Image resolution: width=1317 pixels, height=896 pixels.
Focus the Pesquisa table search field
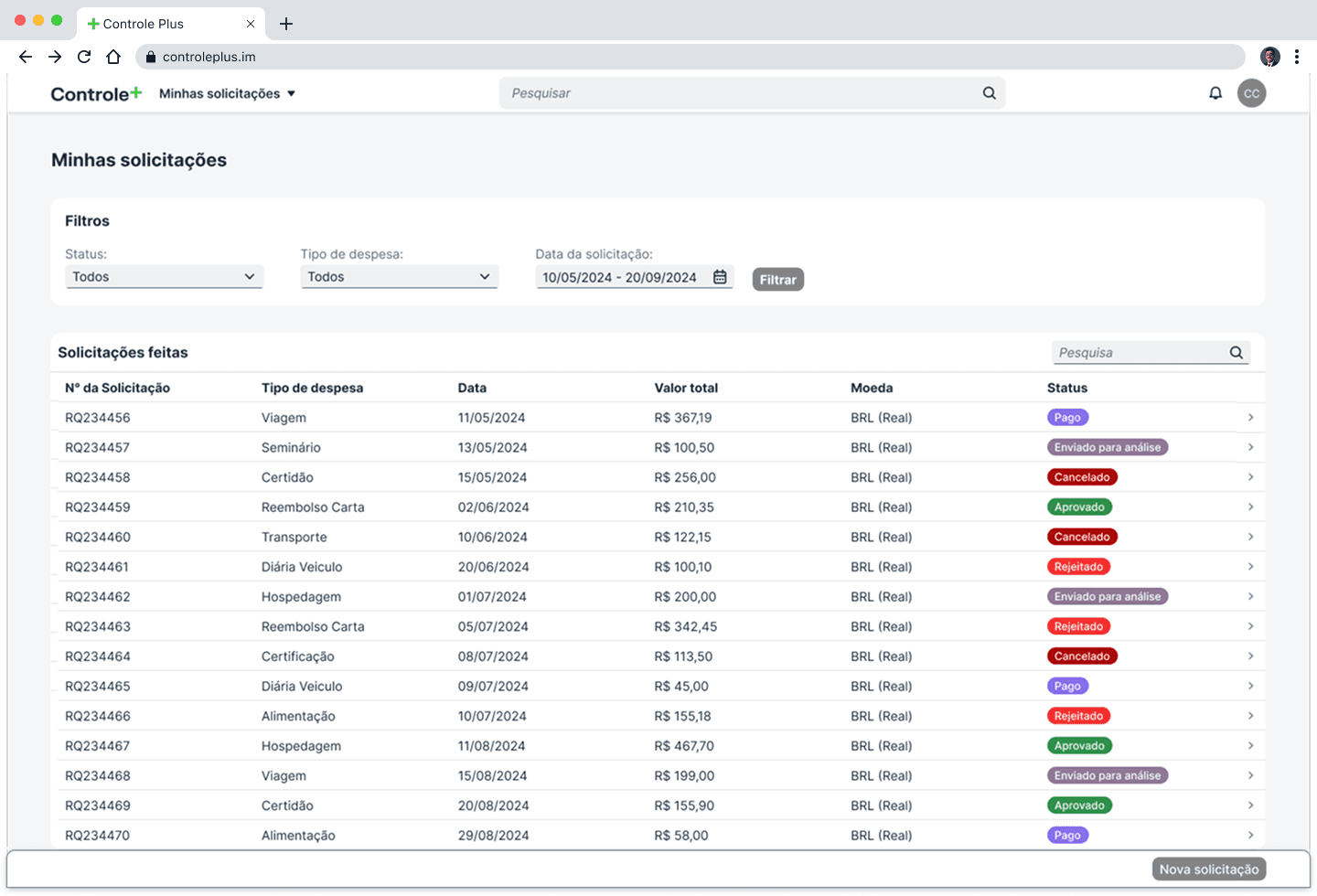(1139, 353)
